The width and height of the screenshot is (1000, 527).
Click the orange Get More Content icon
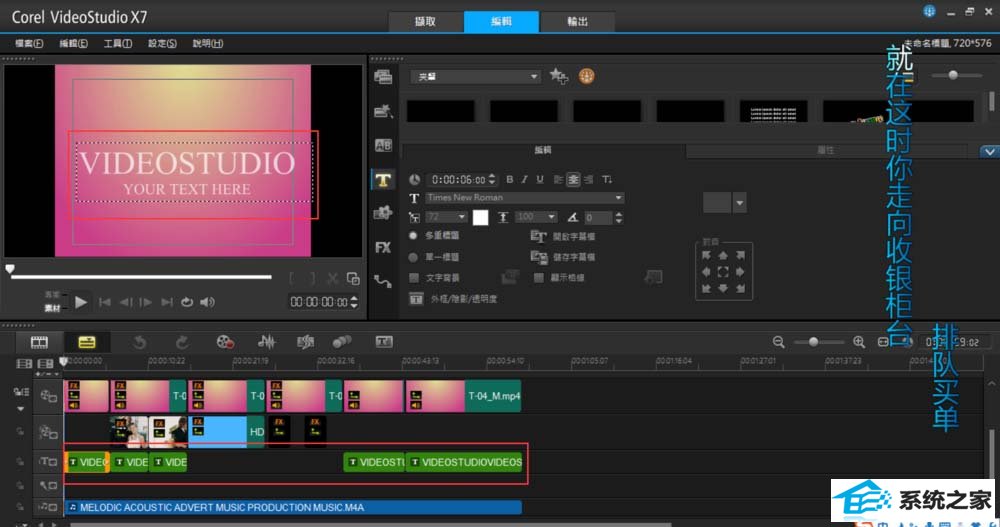click(587, 76)
